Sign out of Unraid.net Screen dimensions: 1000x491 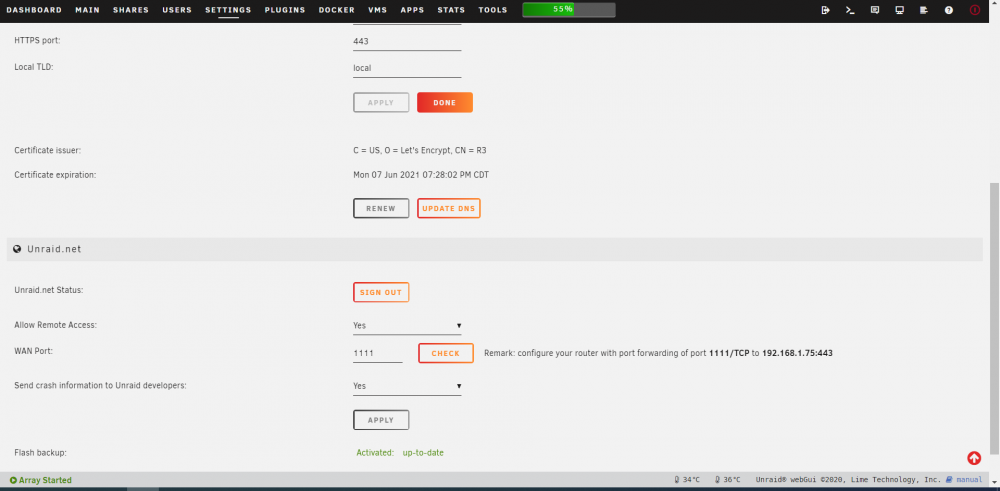pyautogui.click(x=381, y=293)
